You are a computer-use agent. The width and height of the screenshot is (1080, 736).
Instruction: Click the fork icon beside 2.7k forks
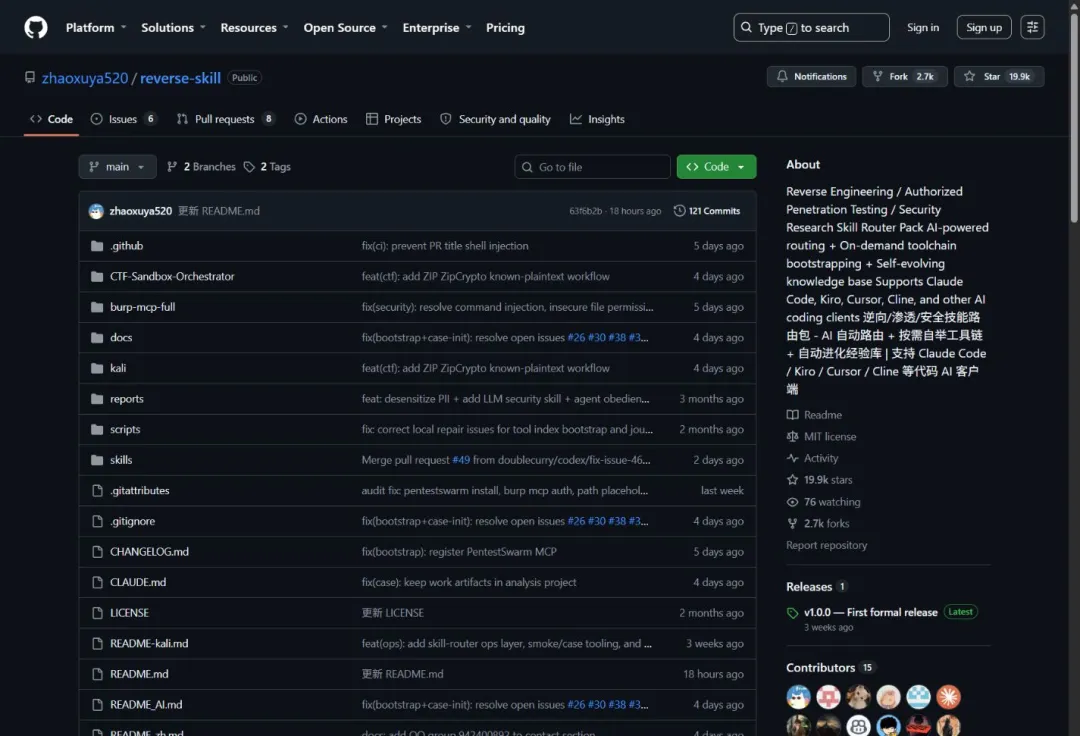(x=792, y=523)
